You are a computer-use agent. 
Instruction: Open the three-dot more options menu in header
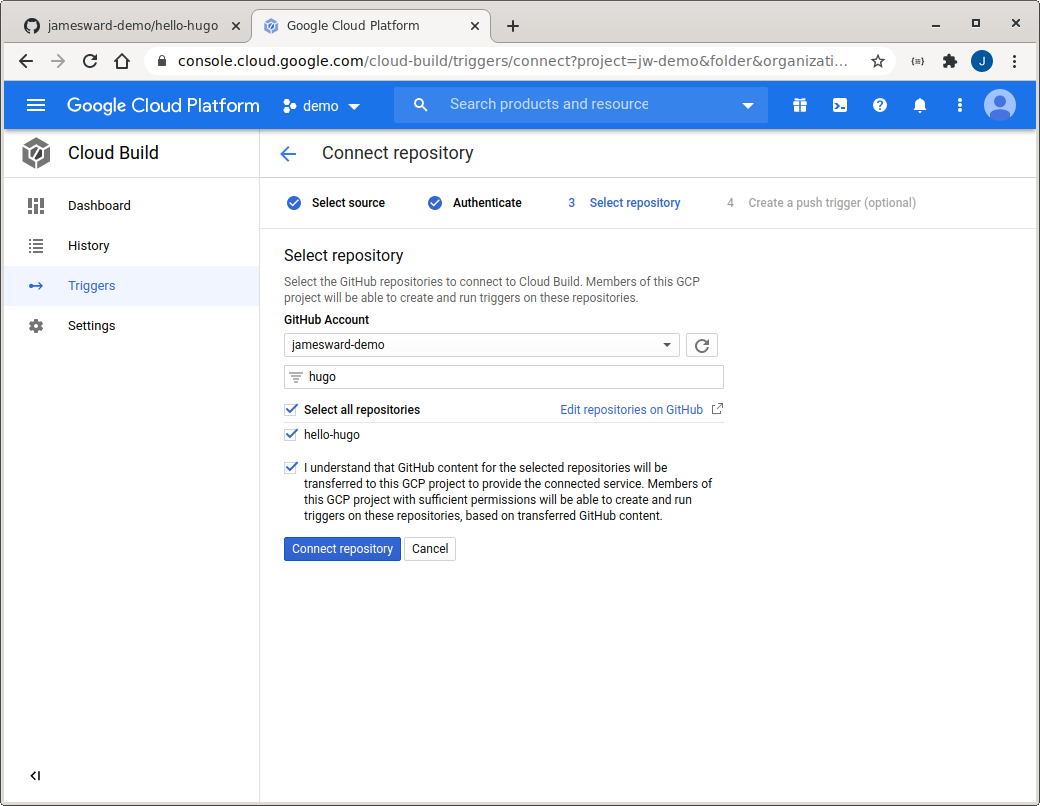[960, 105]
